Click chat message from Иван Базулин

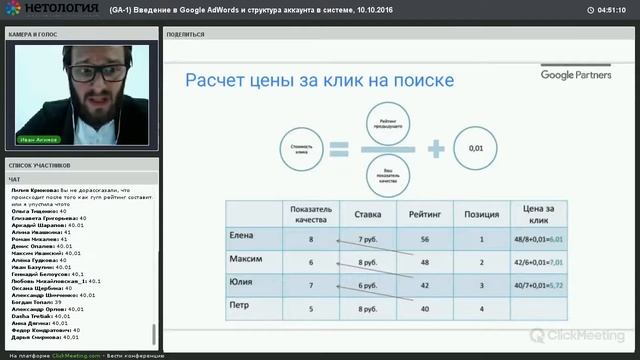[x=41, y=267]
